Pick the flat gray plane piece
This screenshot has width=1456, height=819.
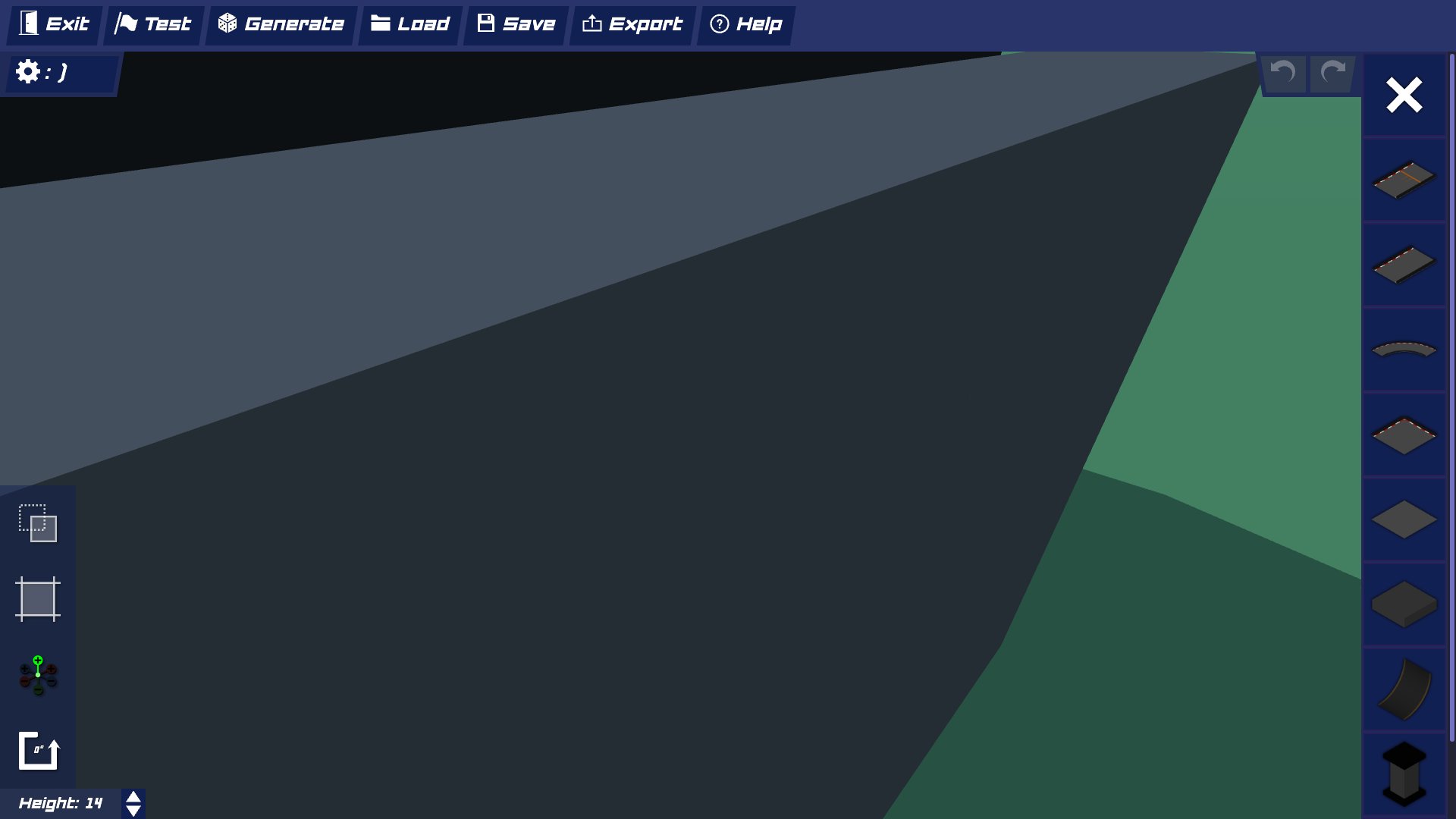tap(1404, 519)
